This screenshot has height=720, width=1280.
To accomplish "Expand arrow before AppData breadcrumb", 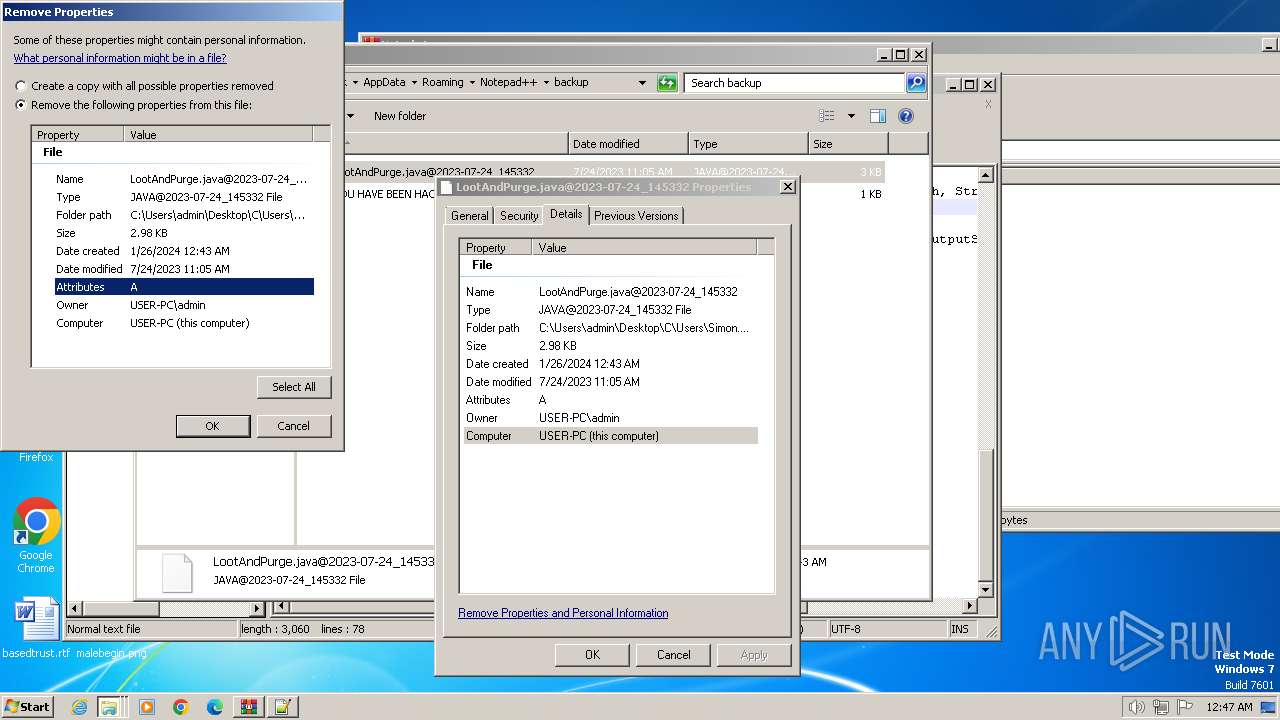I will click(355, 83).
